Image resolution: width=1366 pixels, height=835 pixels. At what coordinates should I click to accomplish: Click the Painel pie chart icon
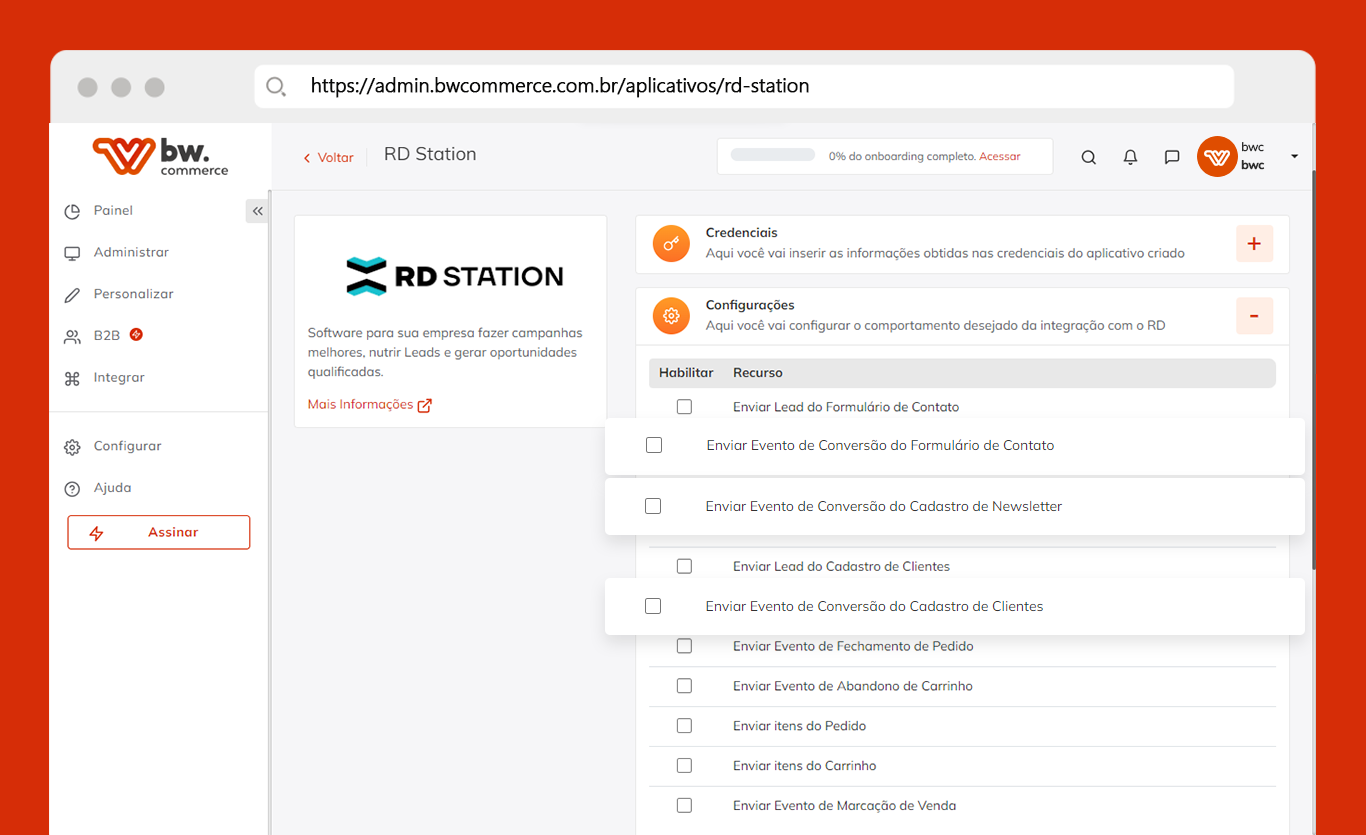tap(72, 212)
